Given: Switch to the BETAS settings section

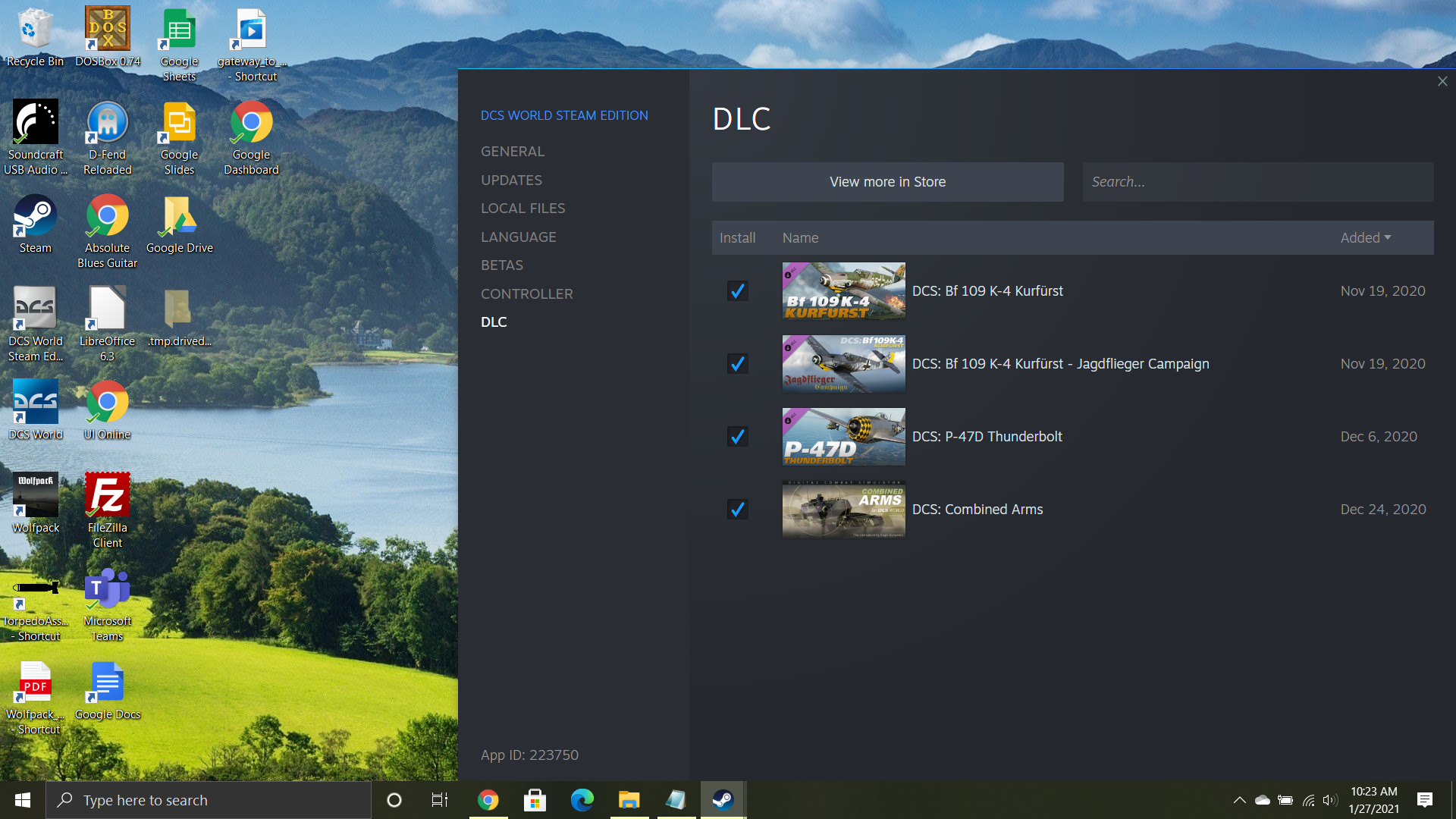Looking at the screenshot, I should 501,265.
